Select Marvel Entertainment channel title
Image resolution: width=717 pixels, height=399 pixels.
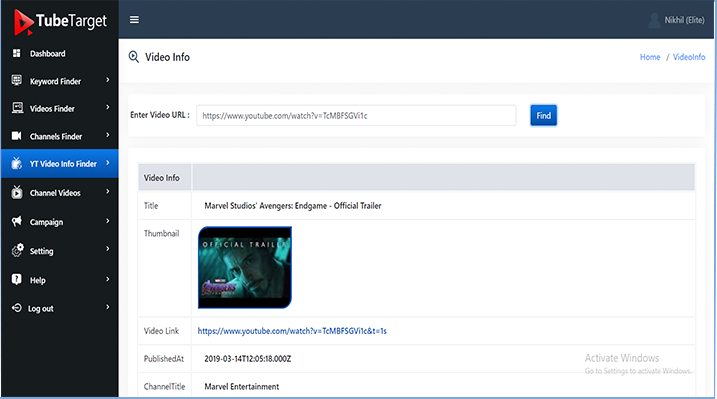[x=241, y=387]
